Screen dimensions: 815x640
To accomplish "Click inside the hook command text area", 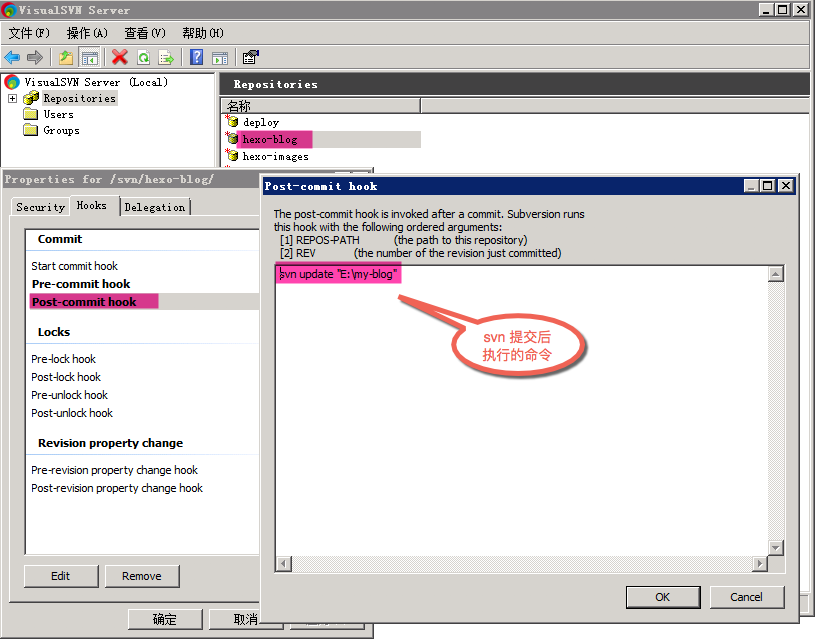I will click(520, 420).
